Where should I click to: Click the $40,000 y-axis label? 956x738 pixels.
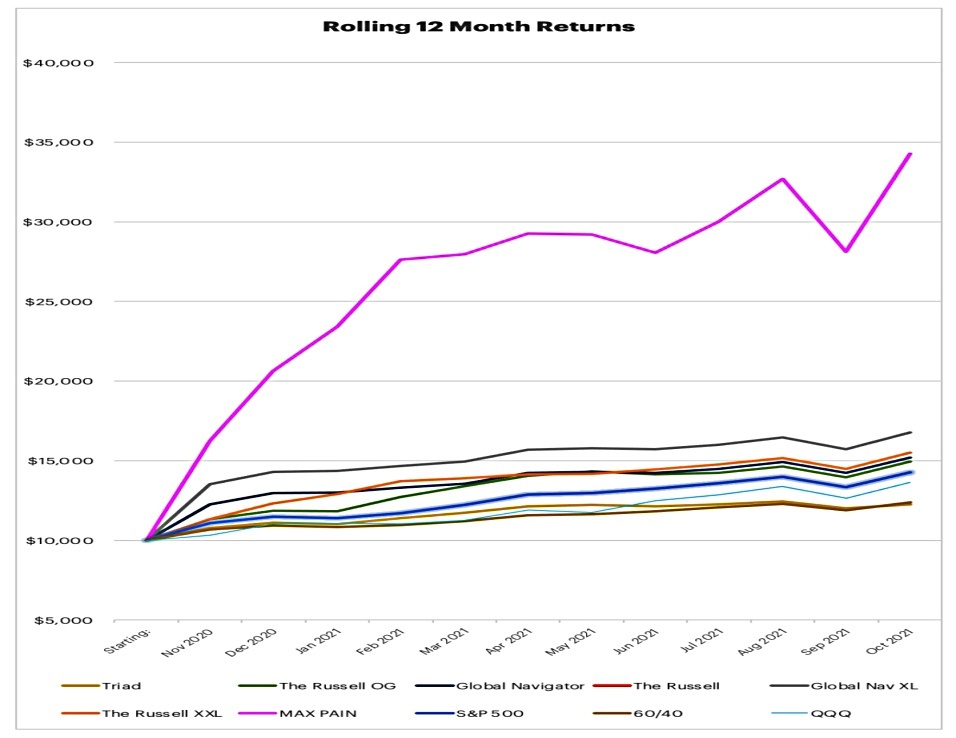[x=59, y=63]
